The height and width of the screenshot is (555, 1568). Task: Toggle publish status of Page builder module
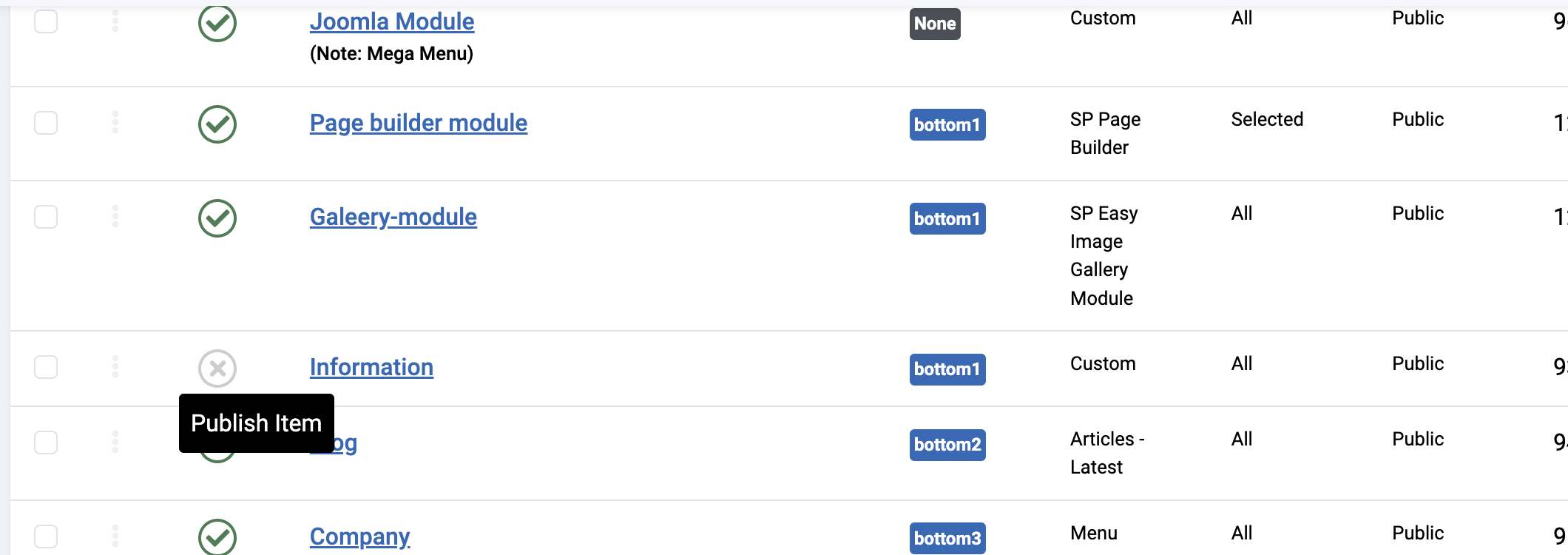217,123
